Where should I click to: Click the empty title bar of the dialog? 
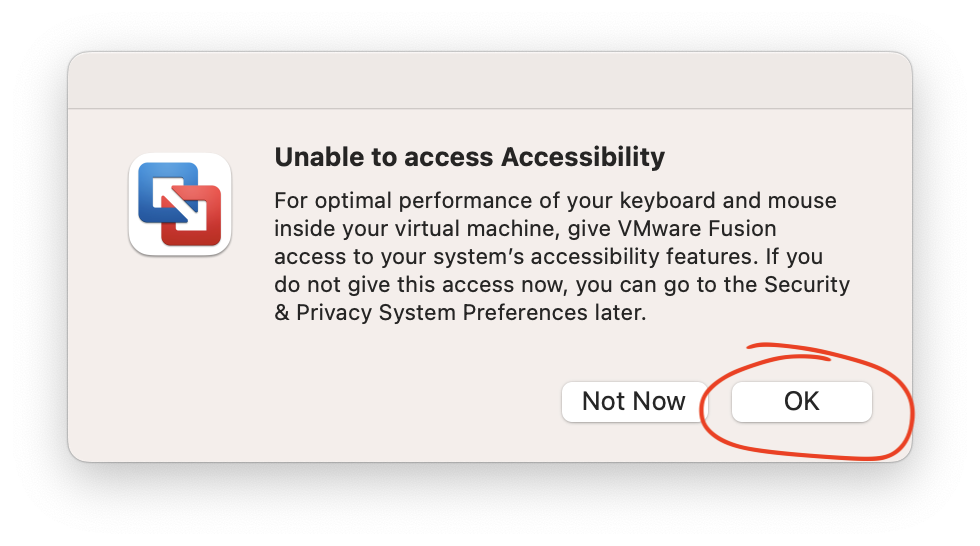click(x=489, y=80)
